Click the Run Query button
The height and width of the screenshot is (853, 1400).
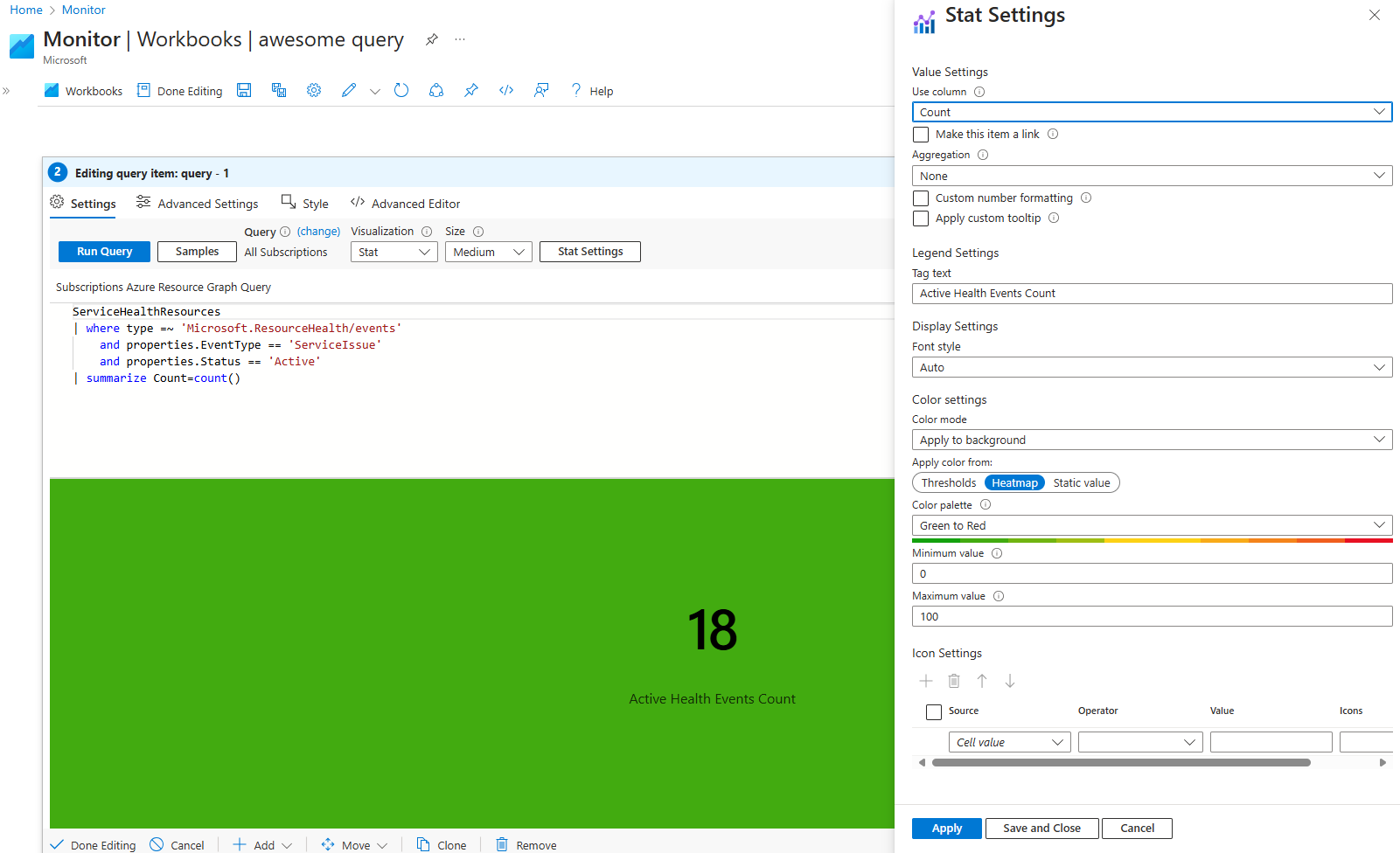click(104, 252)
